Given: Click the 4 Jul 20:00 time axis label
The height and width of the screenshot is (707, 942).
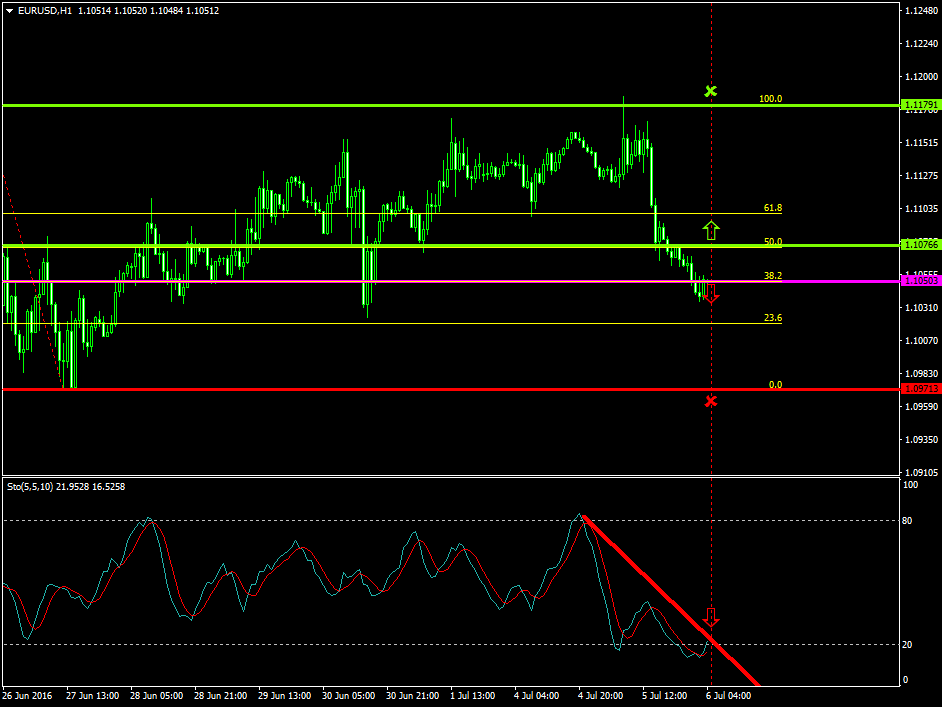Looking at the screenshot, I should point(598,695).
